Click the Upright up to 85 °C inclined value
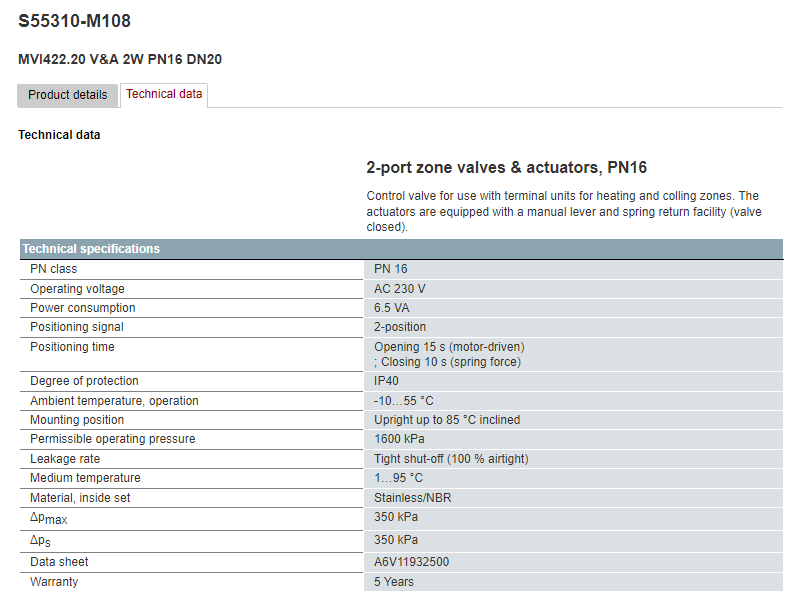 click(447, 420)
